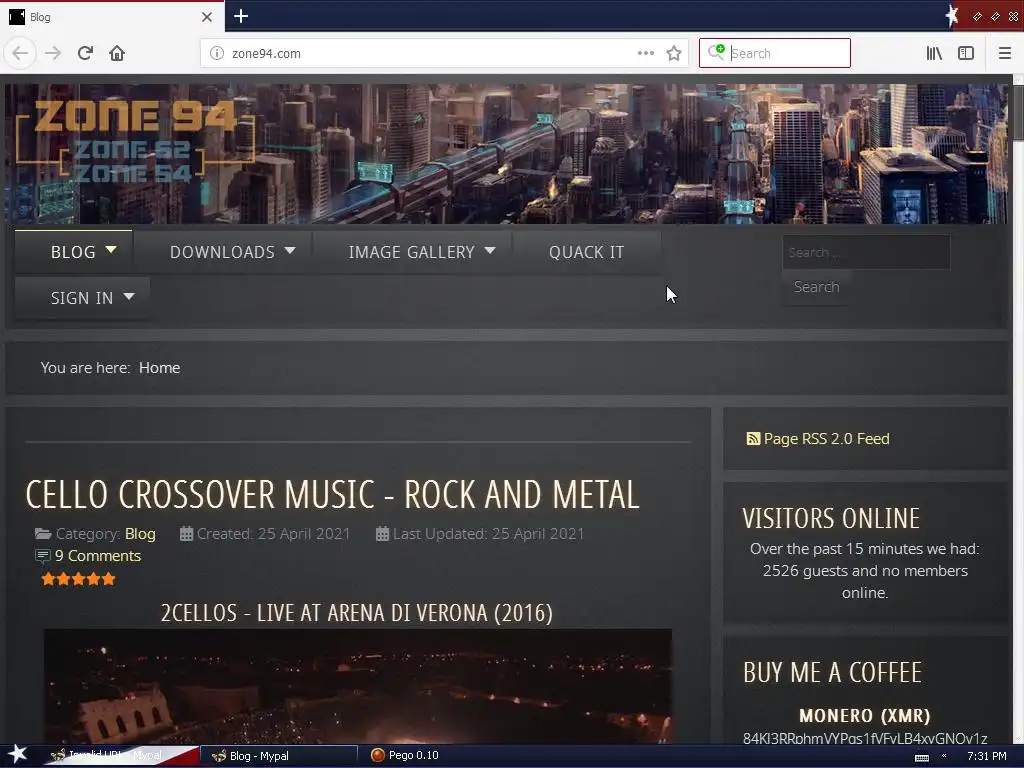Reload the zone94.com page
Viewport: 1024px width, 768px height.
point(85,53)
